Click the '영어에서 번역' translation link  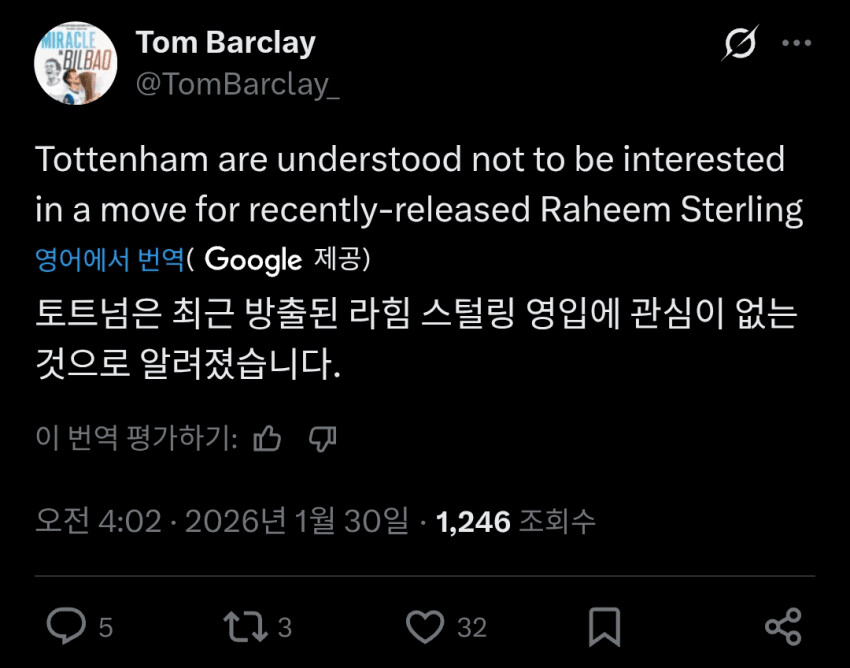110,260
